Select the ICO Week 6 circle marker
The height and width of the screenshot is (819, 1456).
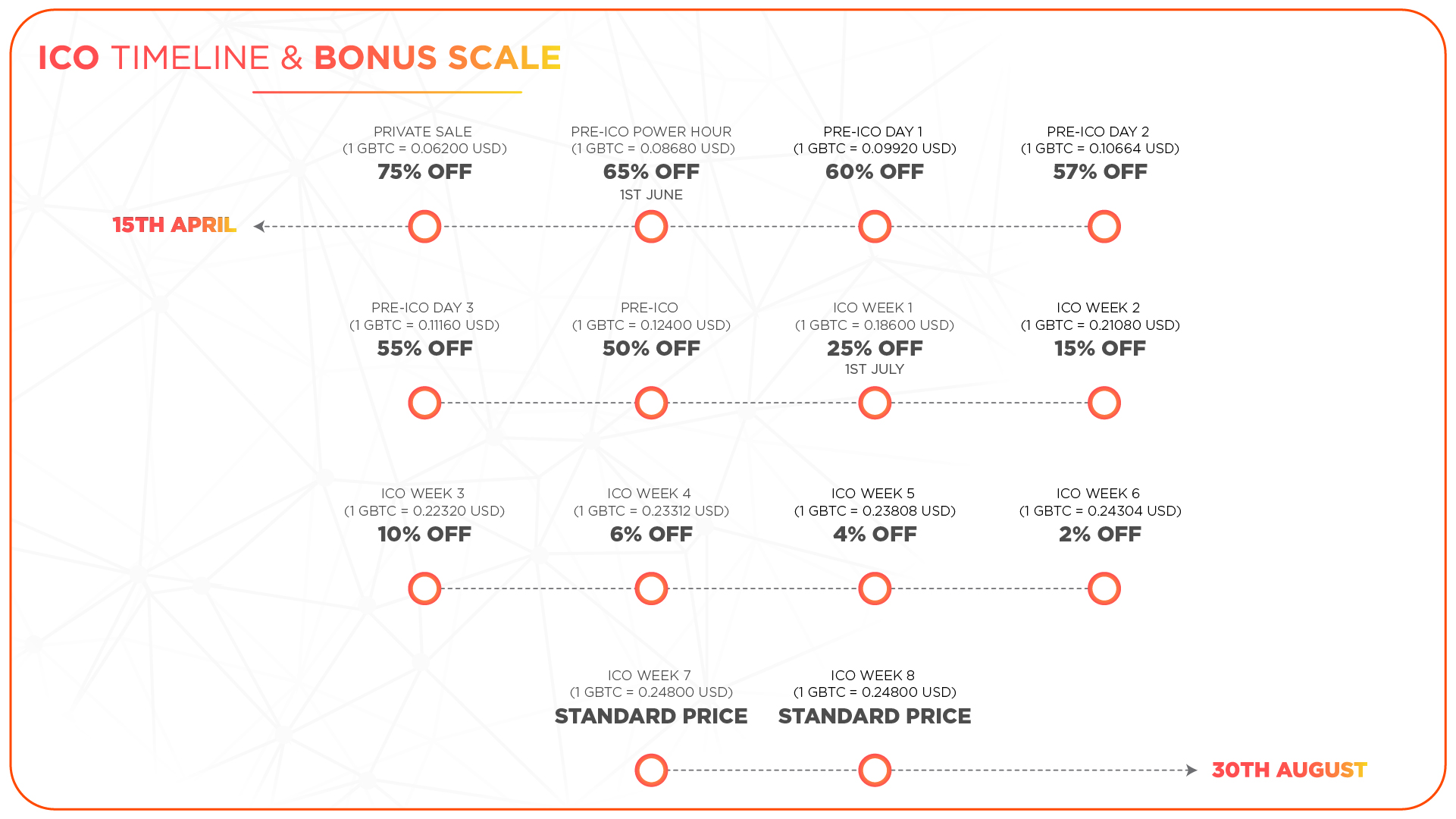click(1104, 588)
